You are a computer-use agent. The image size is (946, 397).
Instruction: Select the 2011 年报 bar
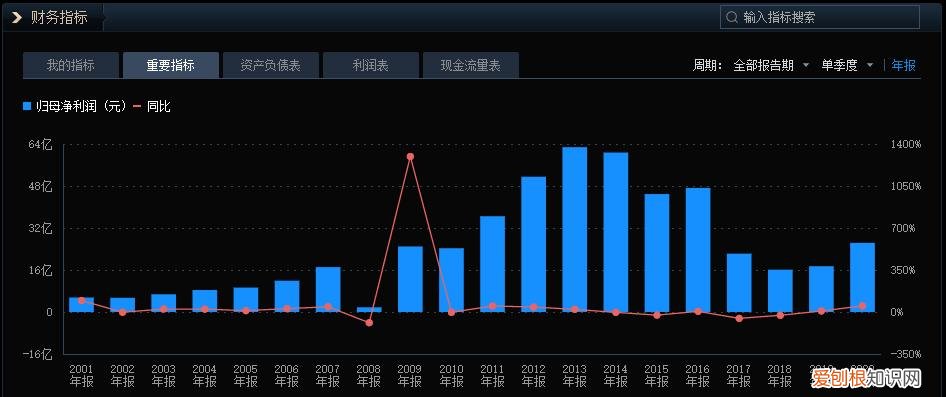tap(492, 264)
